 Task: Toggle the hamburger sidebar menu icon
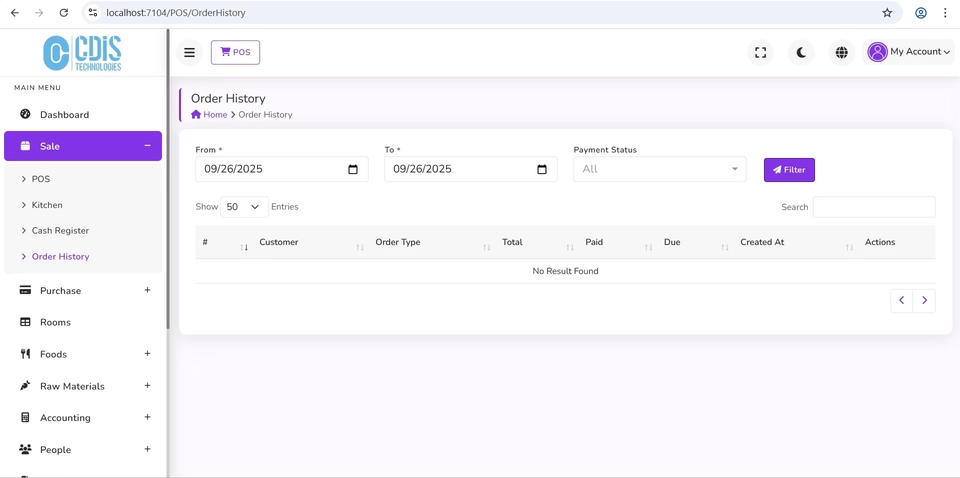click(x=189, y=53)
